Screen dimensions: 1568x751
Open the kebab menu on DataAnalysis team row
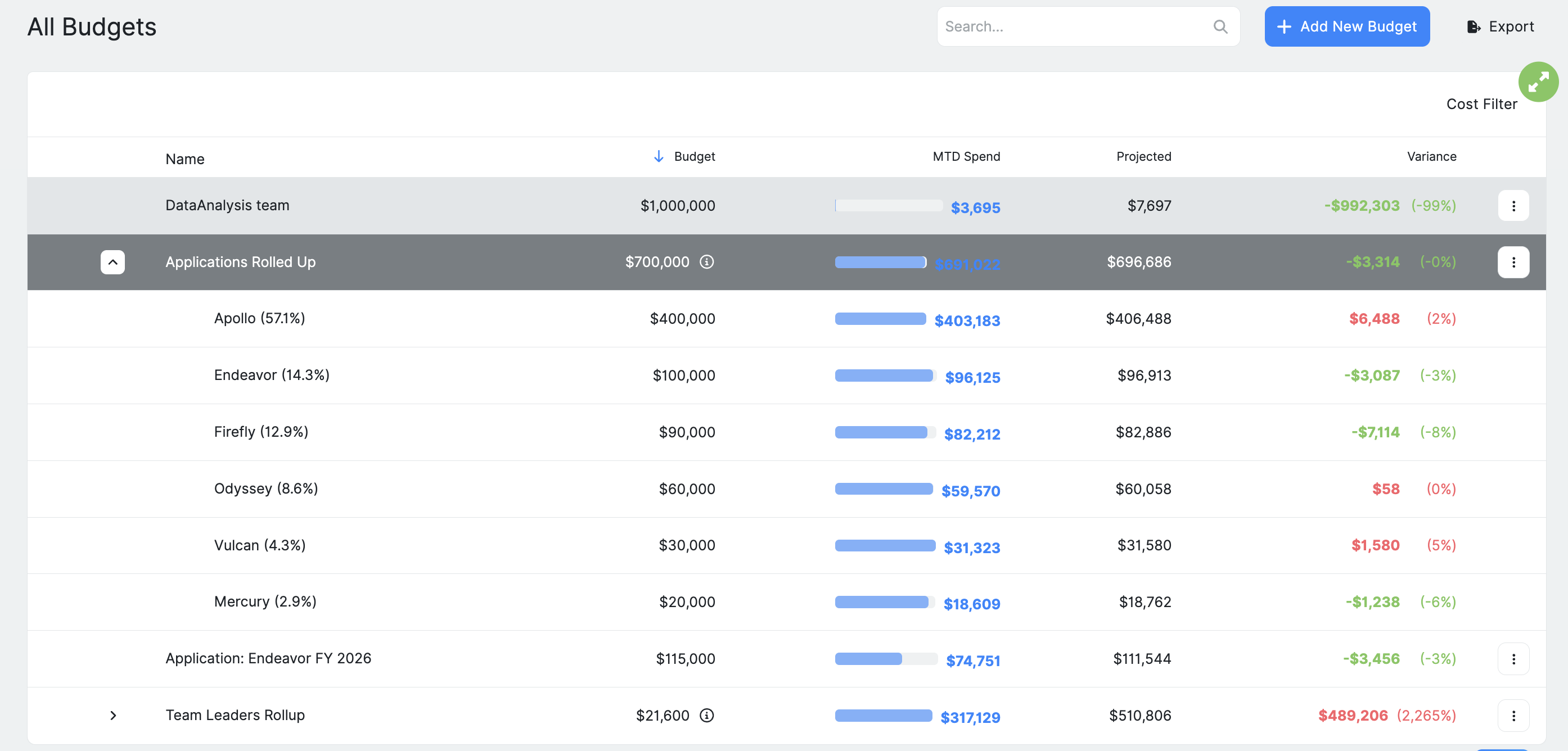(1513, 206)
